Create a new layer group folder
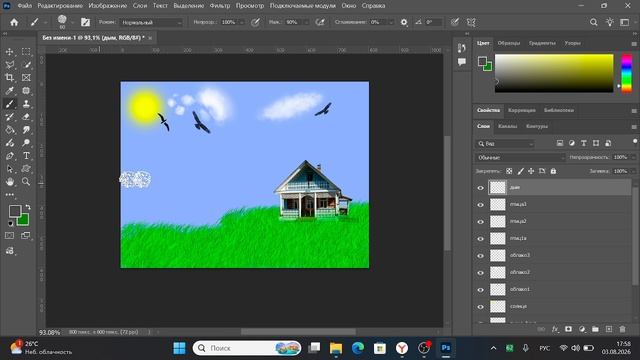This screenshot has width=640, height=360. (595, 329)
